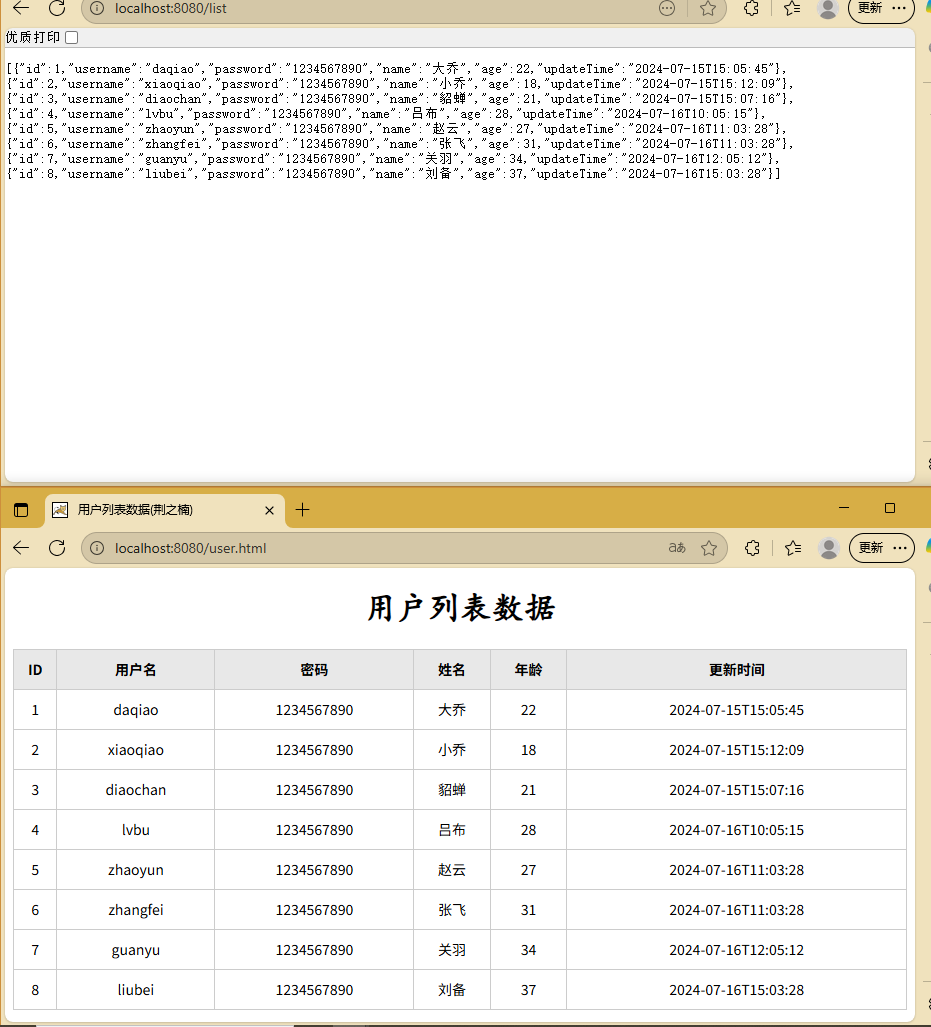View site info icon in user.html window
Viewport: 931px width, 1027px height.
97,548
